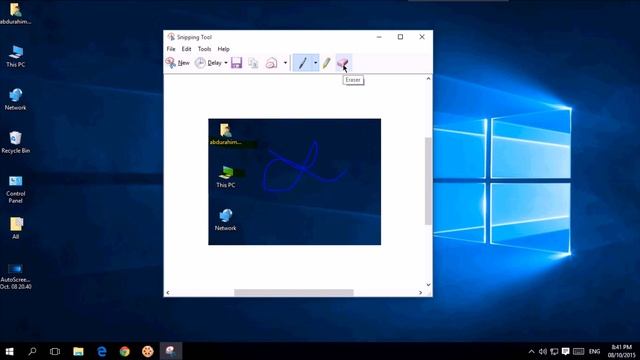This screenshot has width=640, height=360.
Task: Click the vertical scrollbar thumb in Snipping Tool
Action: (x=428, y=181)
